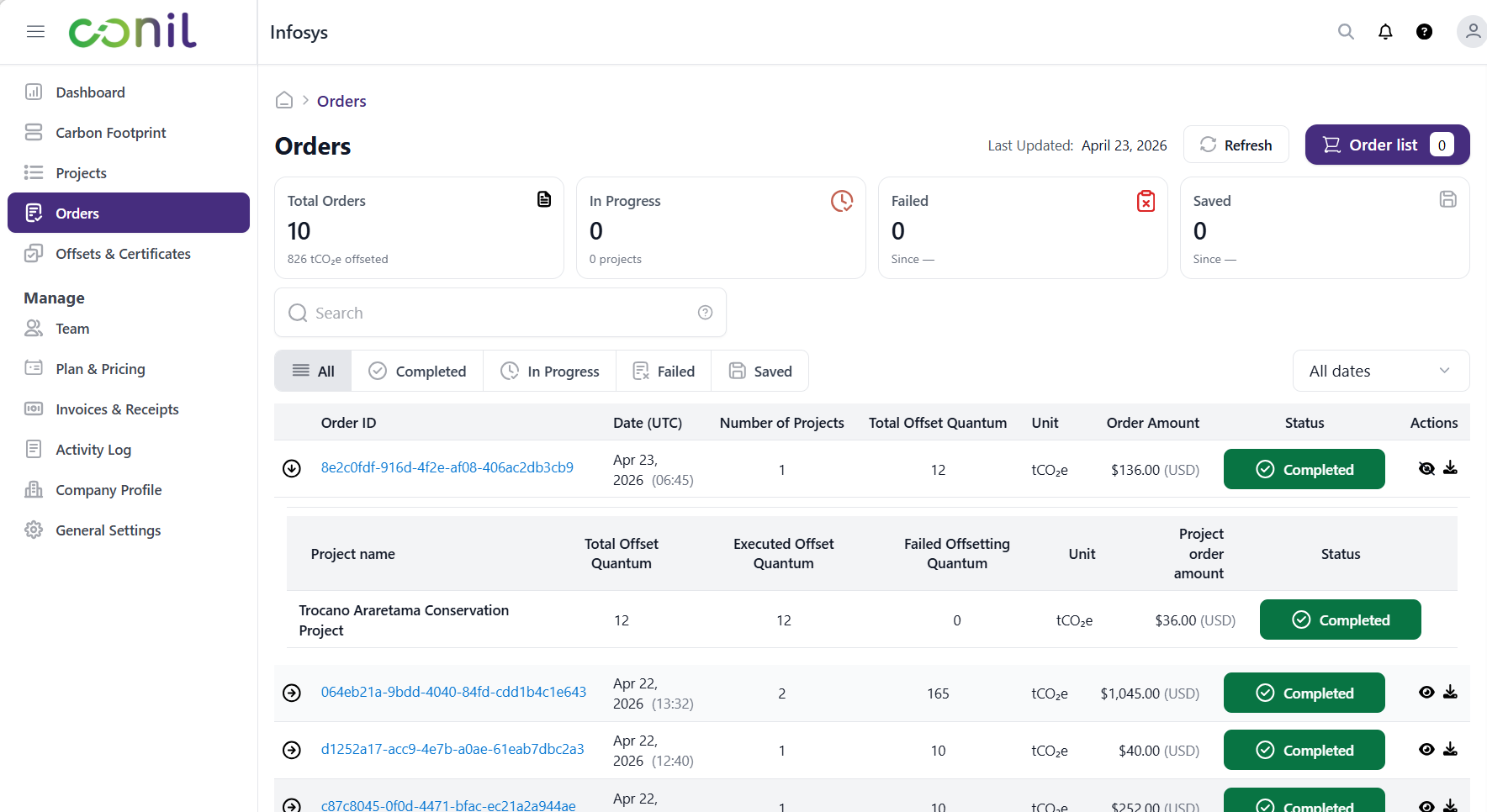Focus the orders Search field
The width and height of the screenshot is (1487, 812).
tap(500, 313)
